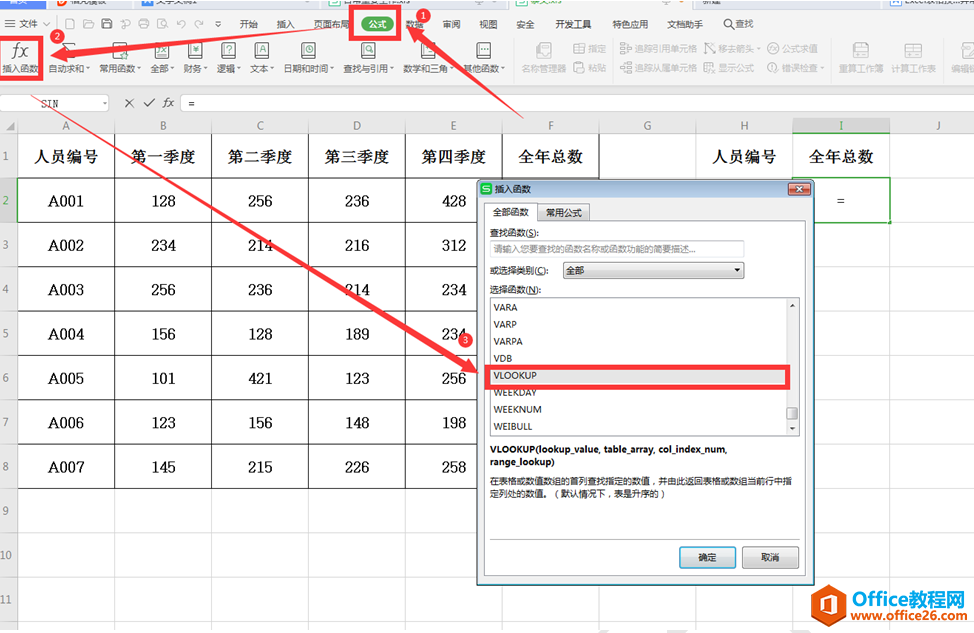Switch to the 特色应用 tab

pos(630,24)
